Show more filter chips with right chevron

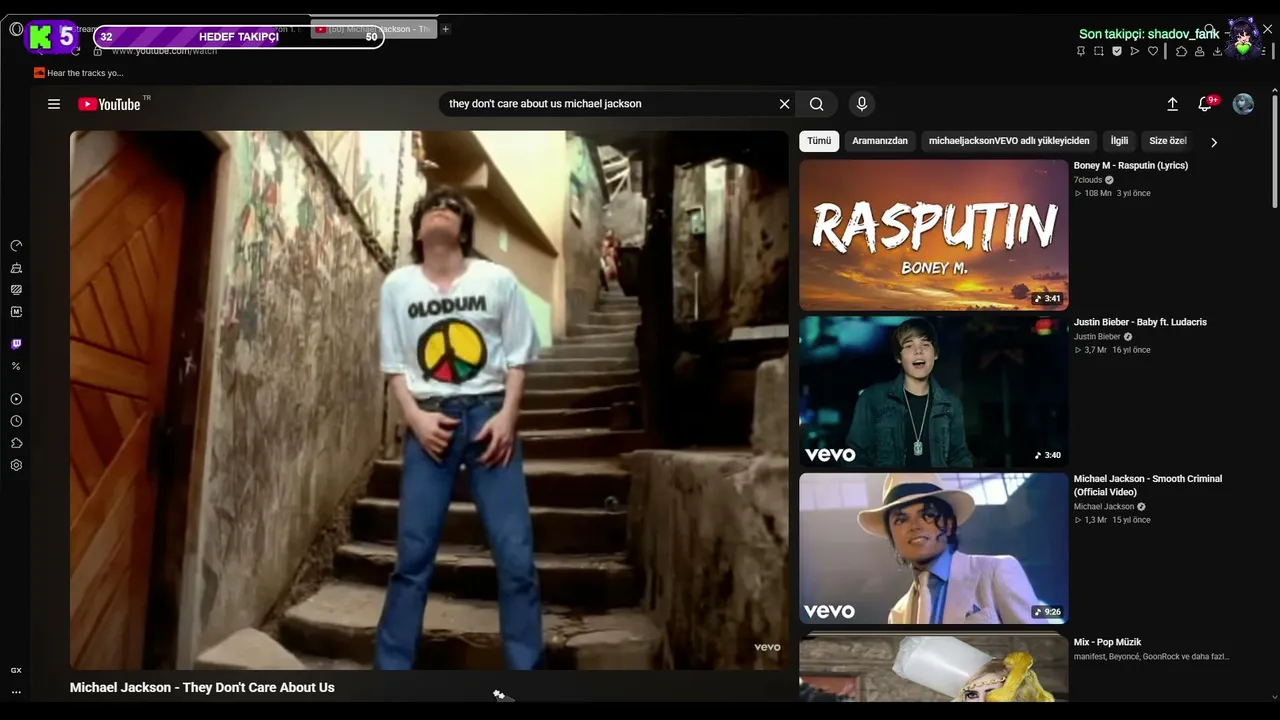pyautogui.click(x=1214, y=142)
